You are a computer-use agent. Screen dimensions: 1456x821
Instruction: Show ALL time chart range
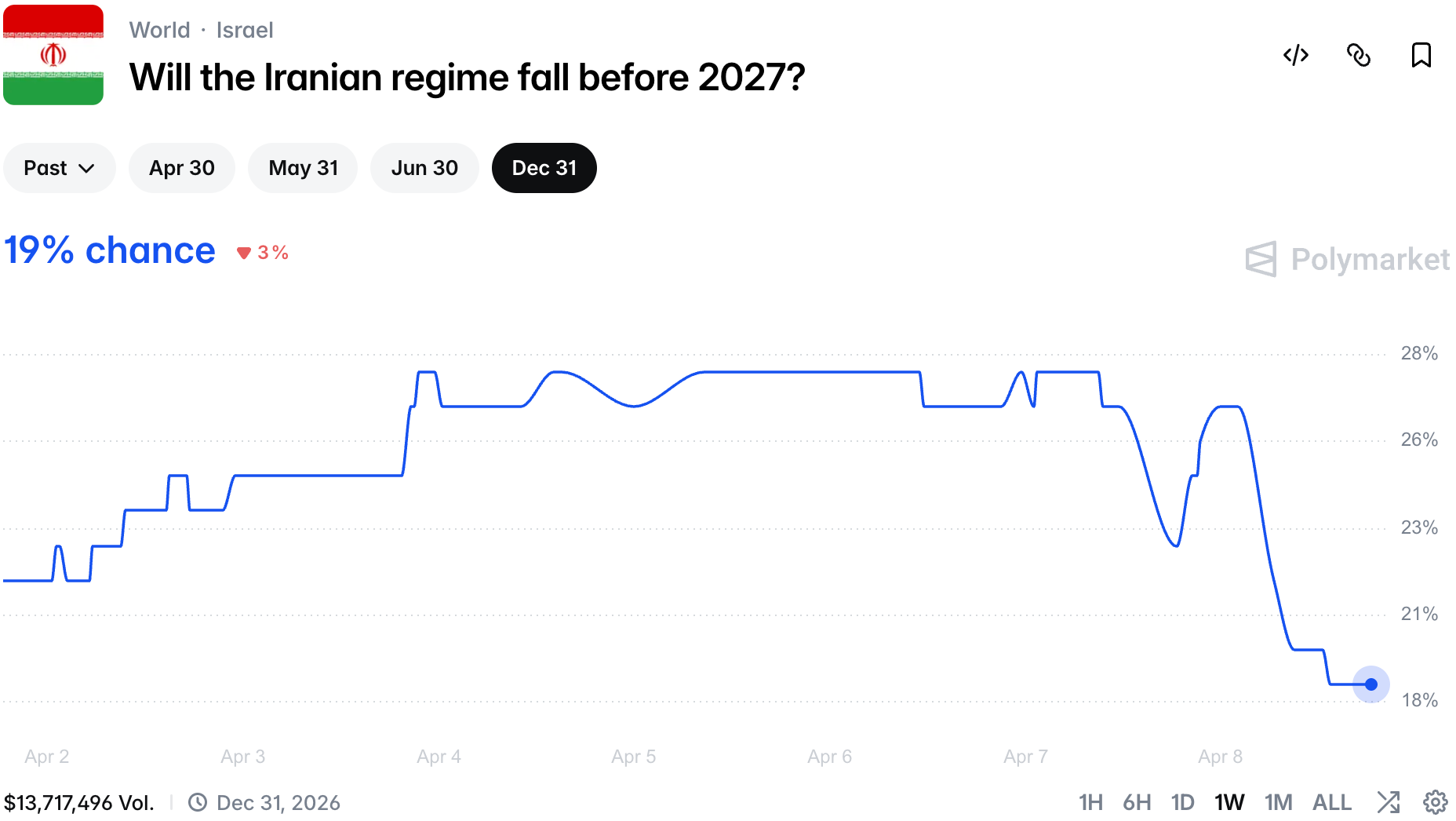[x=1331, y=802]
